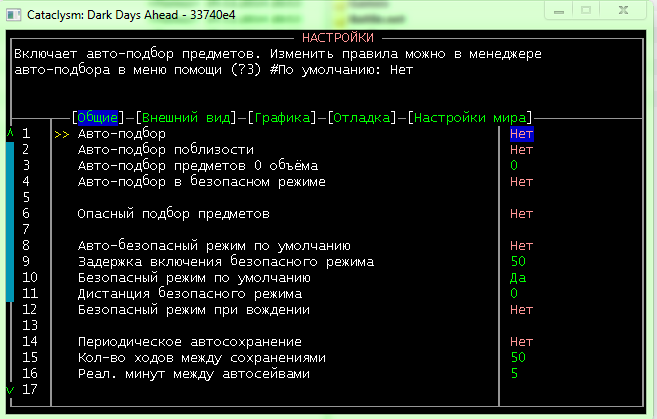Viewport: 657px width, 419px height.
Task: Click line number 17
Action: click(x=30, y=389)
